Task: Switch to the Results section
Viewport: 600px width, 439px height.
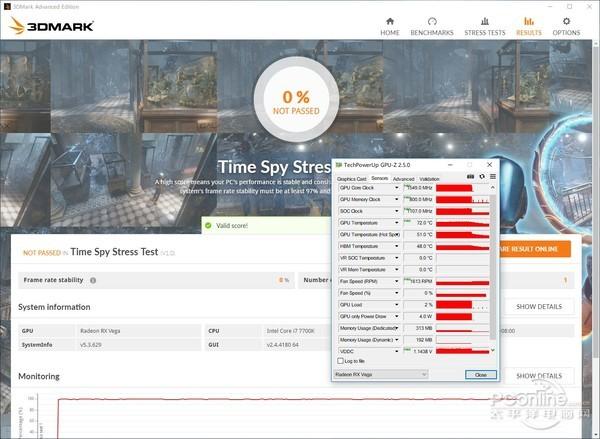Action: [x=529, y=26]
